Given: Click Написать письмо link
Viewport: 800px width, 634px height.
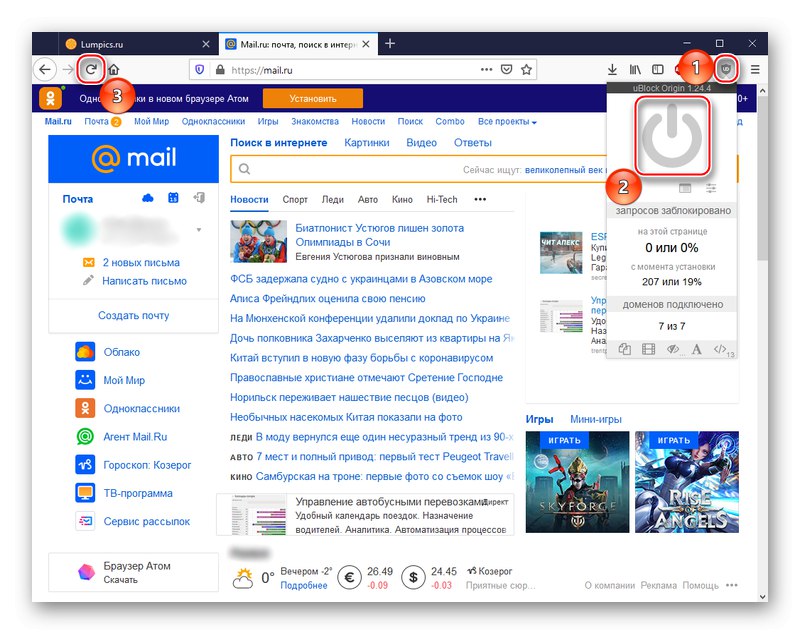Looking at the screenshot, I should 144,281.
